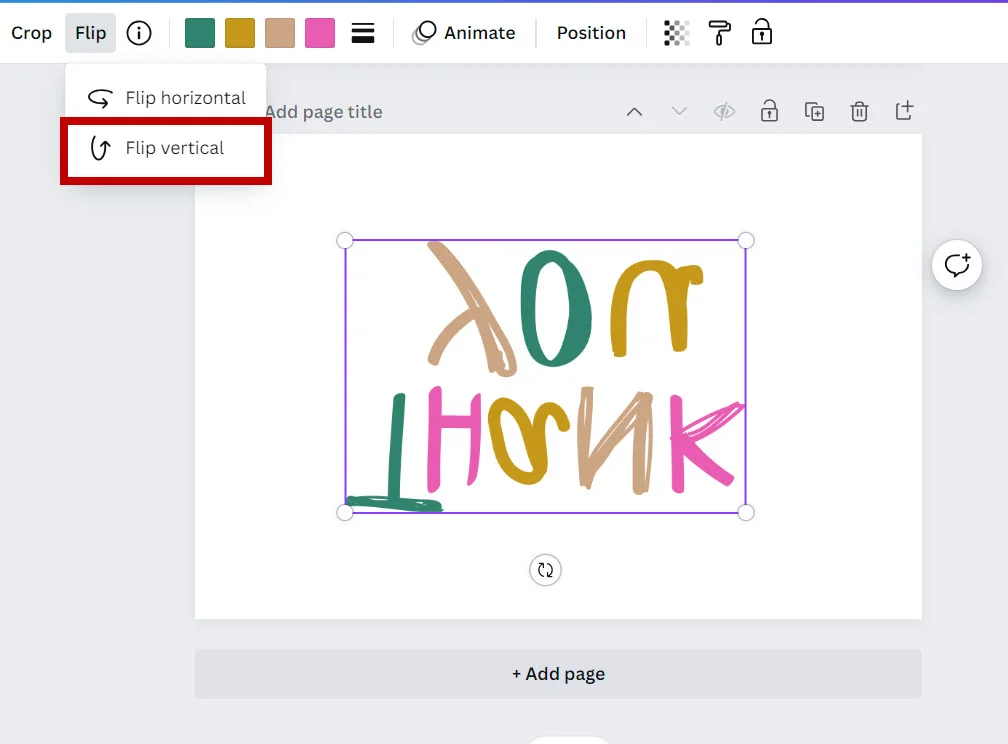Move the page up with the chevron
This screenshot has width=1008, height=744.
(634, 111)
